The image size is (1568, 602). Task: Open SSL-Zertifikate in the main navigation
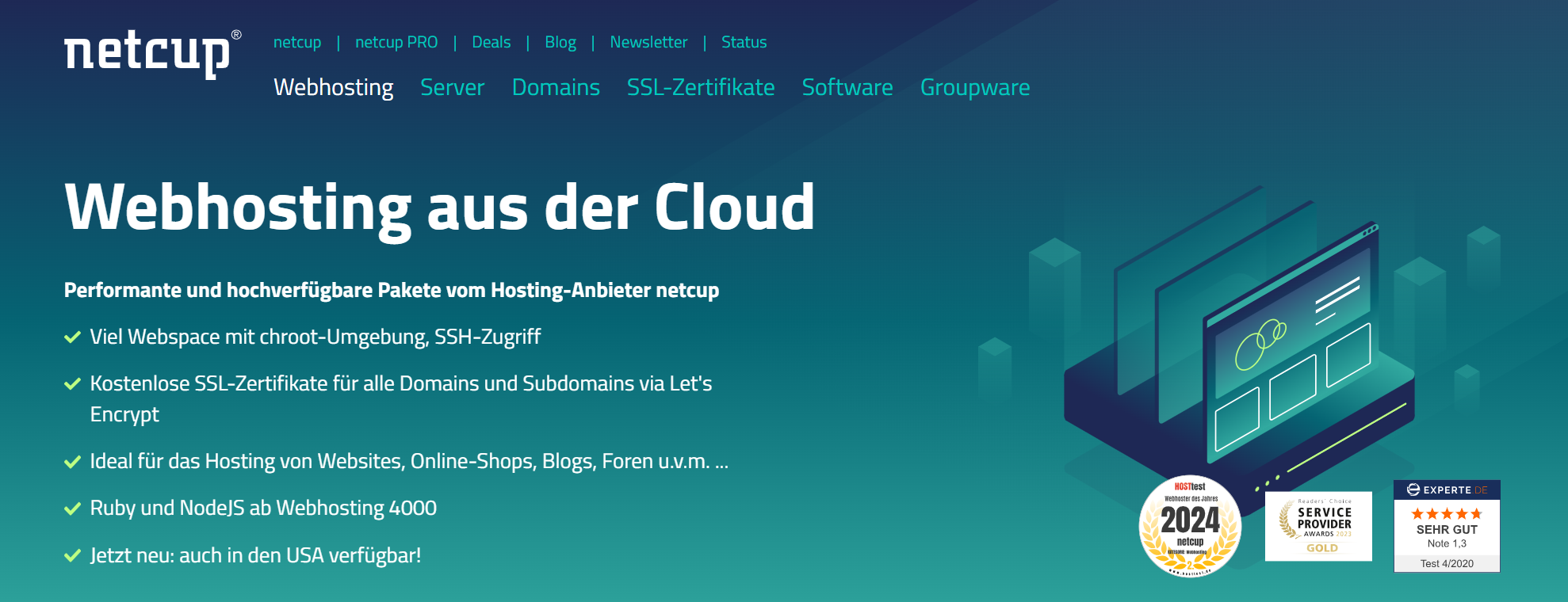click(701, 87)
